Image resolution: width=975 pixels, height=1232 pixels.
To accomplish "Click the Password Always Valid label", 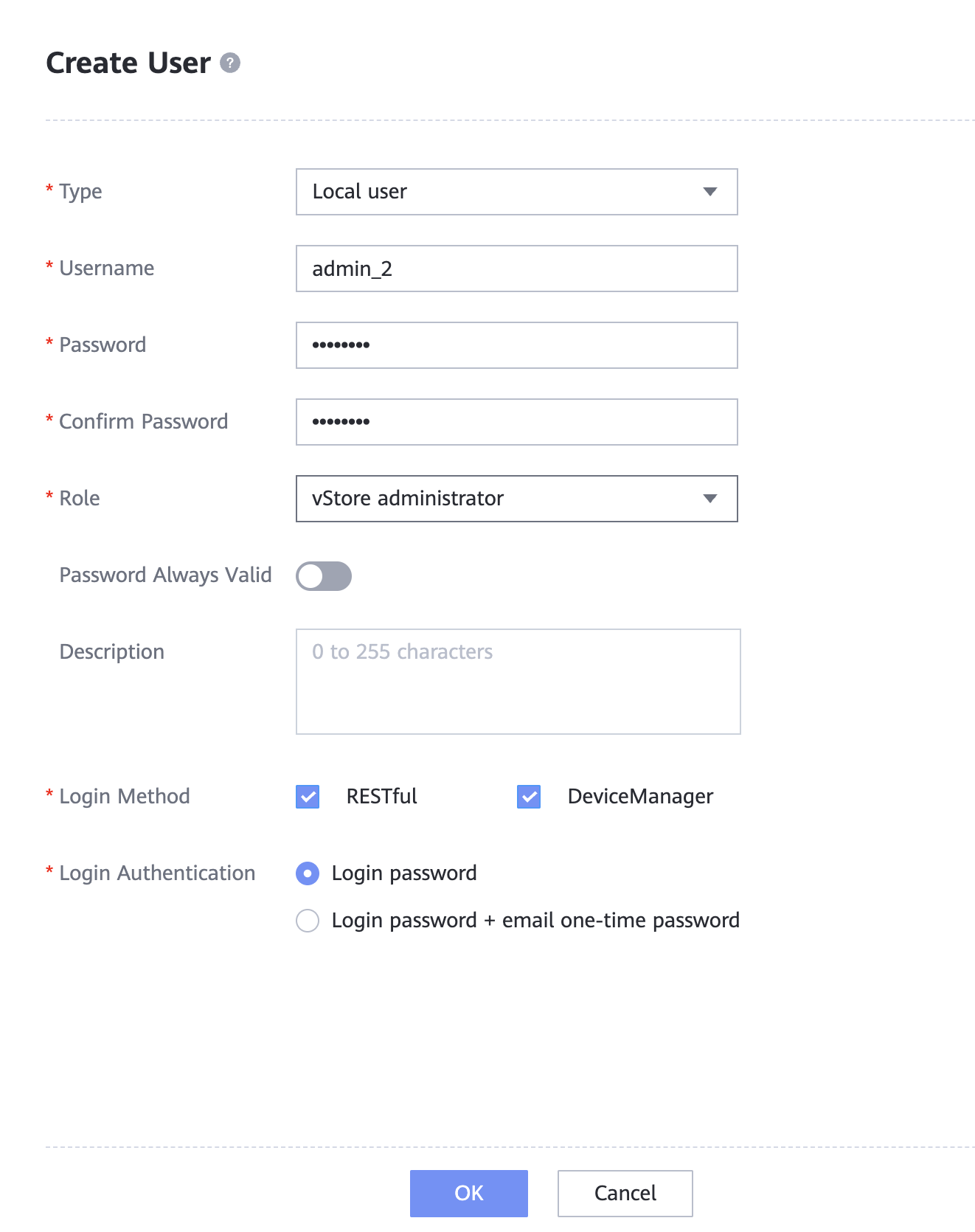I will [165, 575].
